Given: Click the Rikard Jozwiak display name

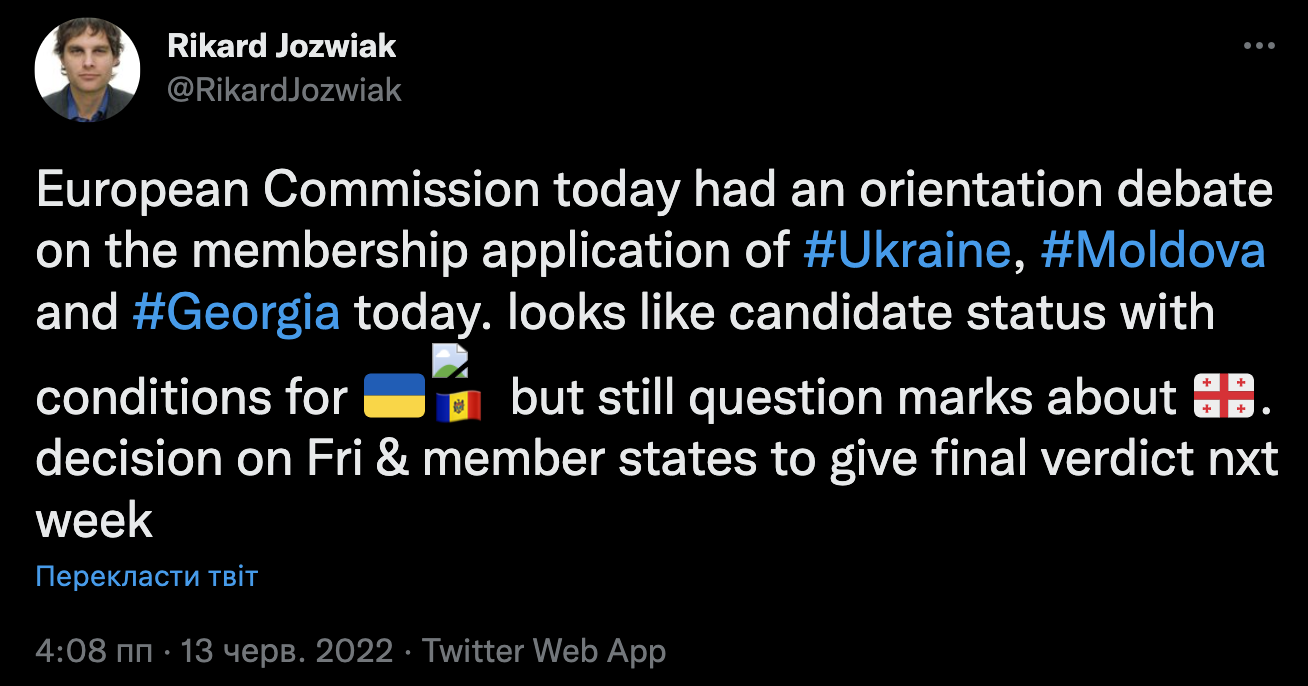Looking at the screenshot, I should (281, 45).
